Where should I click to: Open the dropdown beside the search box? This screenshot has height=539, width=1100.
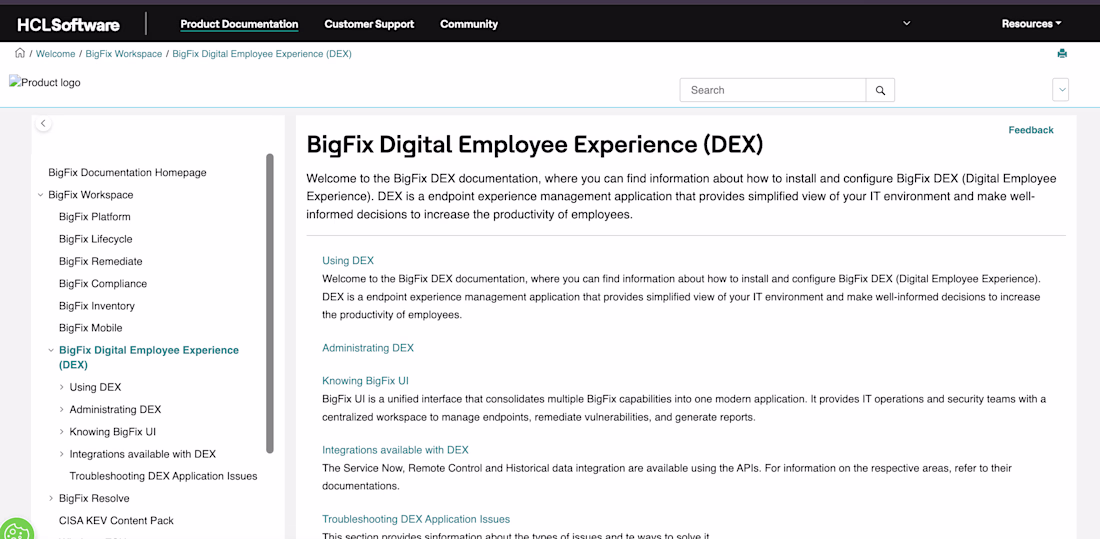[1061, 90]
